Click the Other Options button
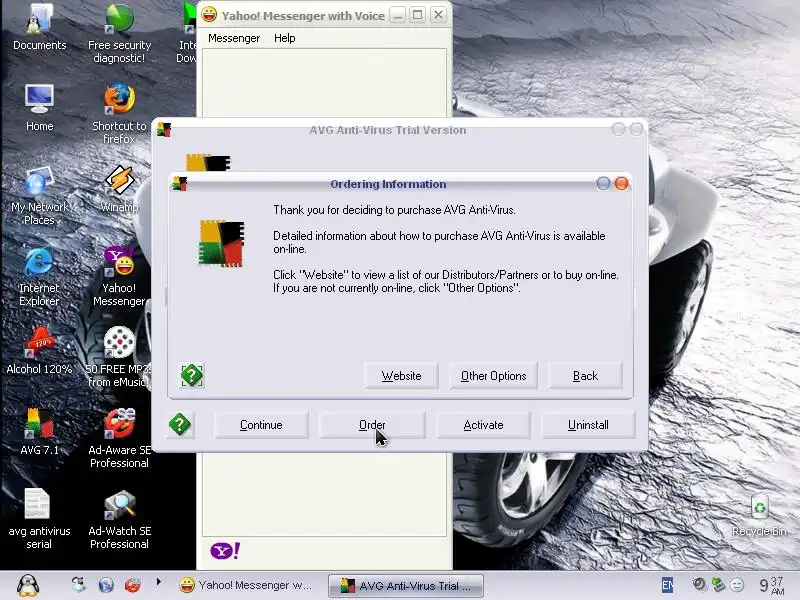The image size is (800, 600). coord(493,376)
